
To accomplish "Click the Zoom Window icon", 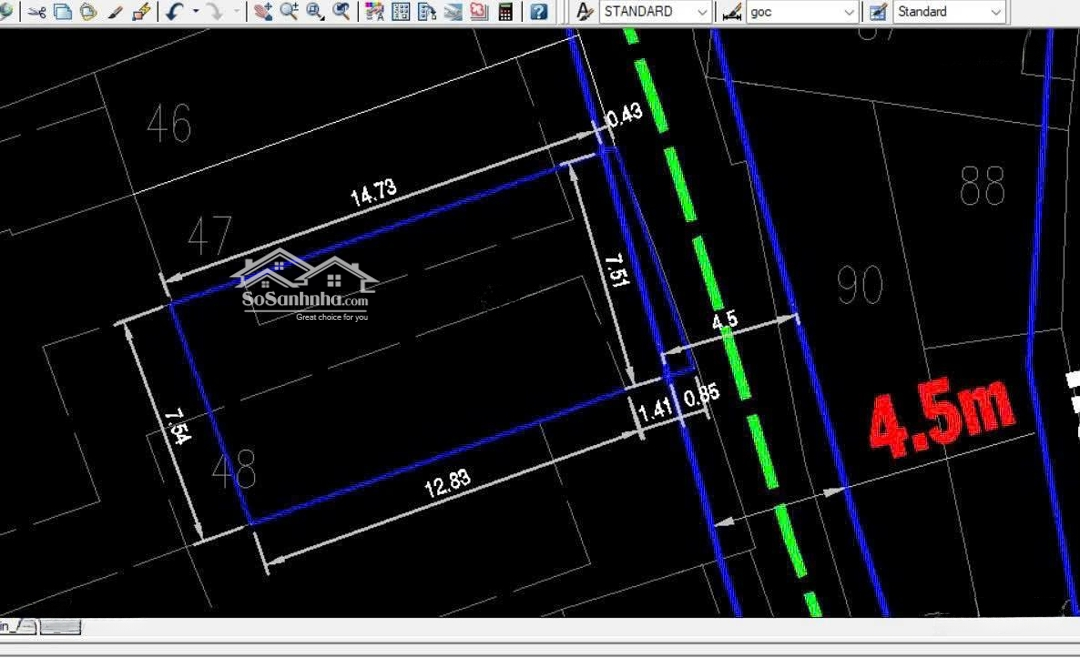I will [x=315, y=12].
